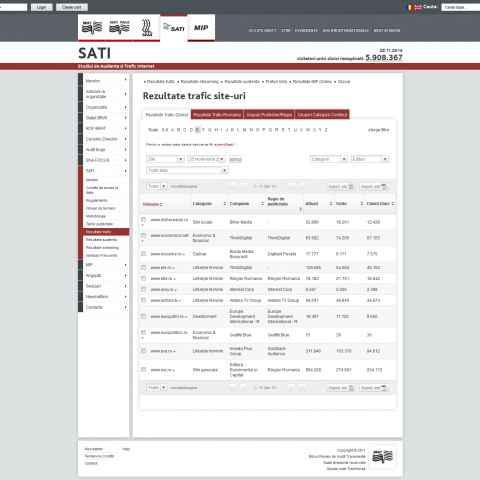This screenshot has height=480, width=480.
Task: Click the BRAT logo in the footer
Action: click(382, 457)
